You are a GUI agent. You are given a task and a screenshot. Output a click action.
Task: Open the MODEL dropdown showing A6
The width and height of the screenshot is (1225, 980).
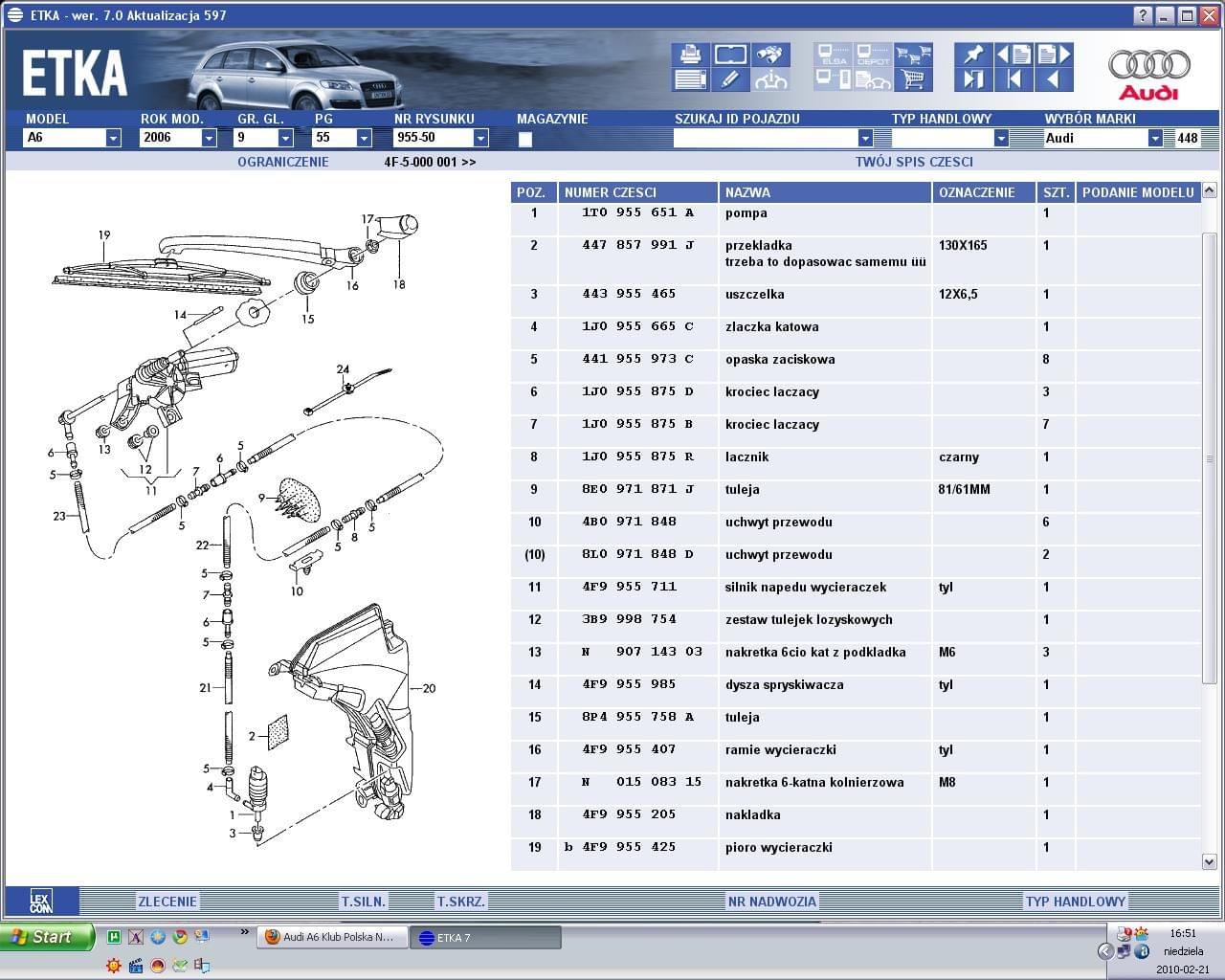113,138
